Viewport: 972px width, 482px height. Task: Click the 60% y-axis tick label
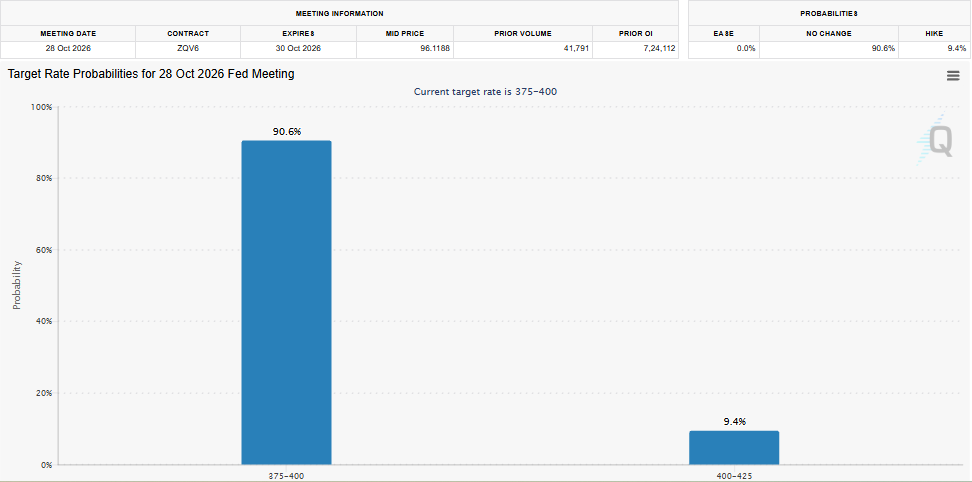click(44, 250)
